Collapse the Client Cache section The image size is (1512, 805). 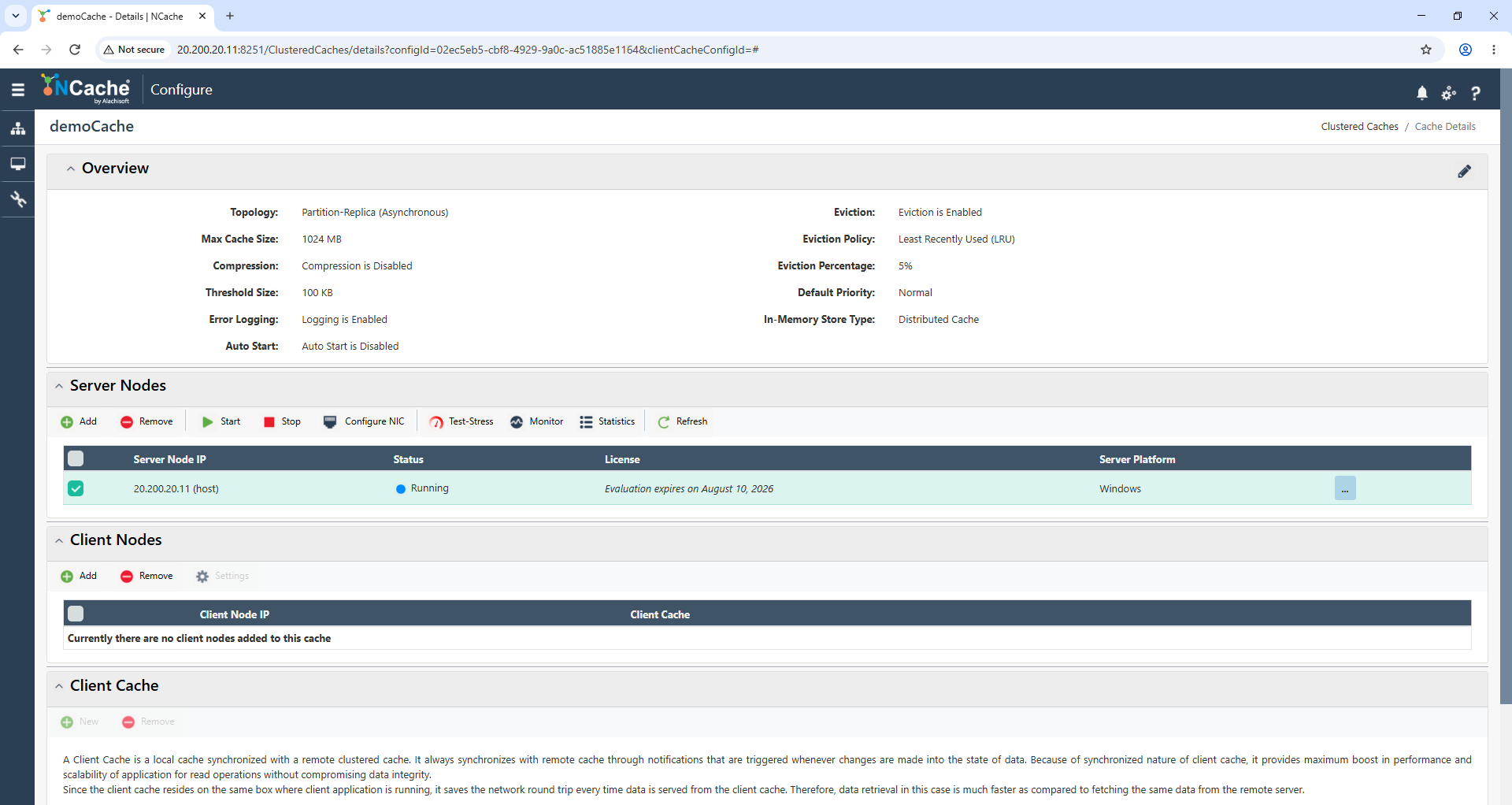[x=59, y=686]
